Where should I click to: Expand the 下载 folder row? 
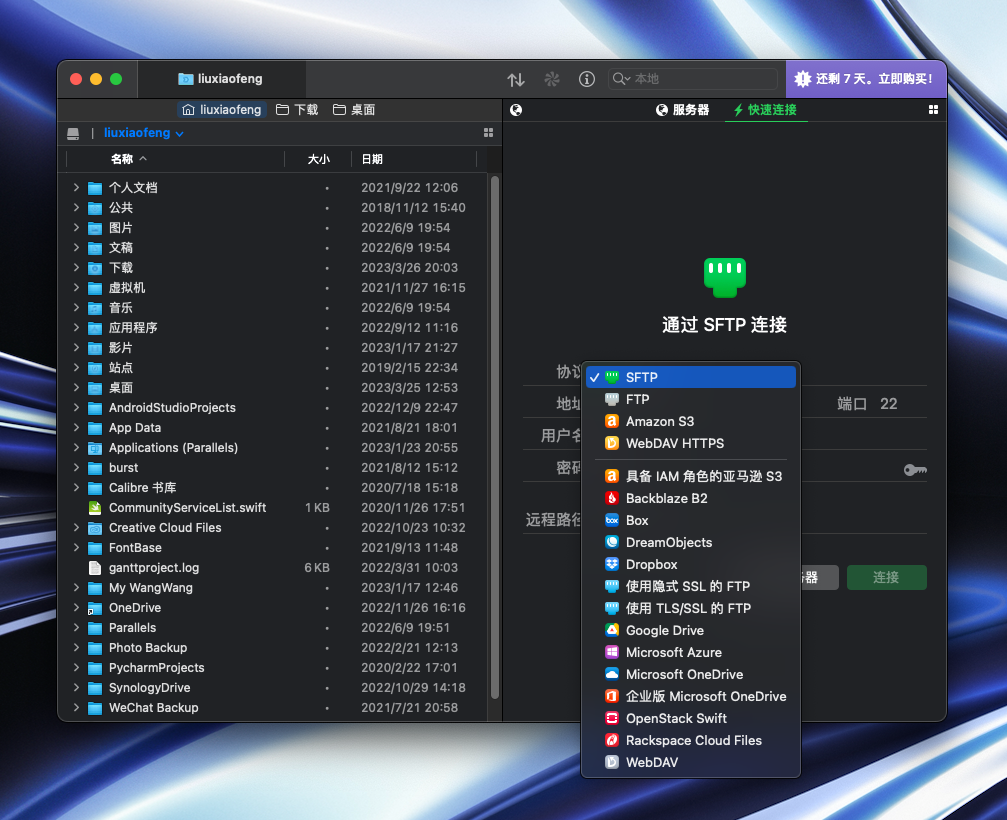(x=76, y=268)
